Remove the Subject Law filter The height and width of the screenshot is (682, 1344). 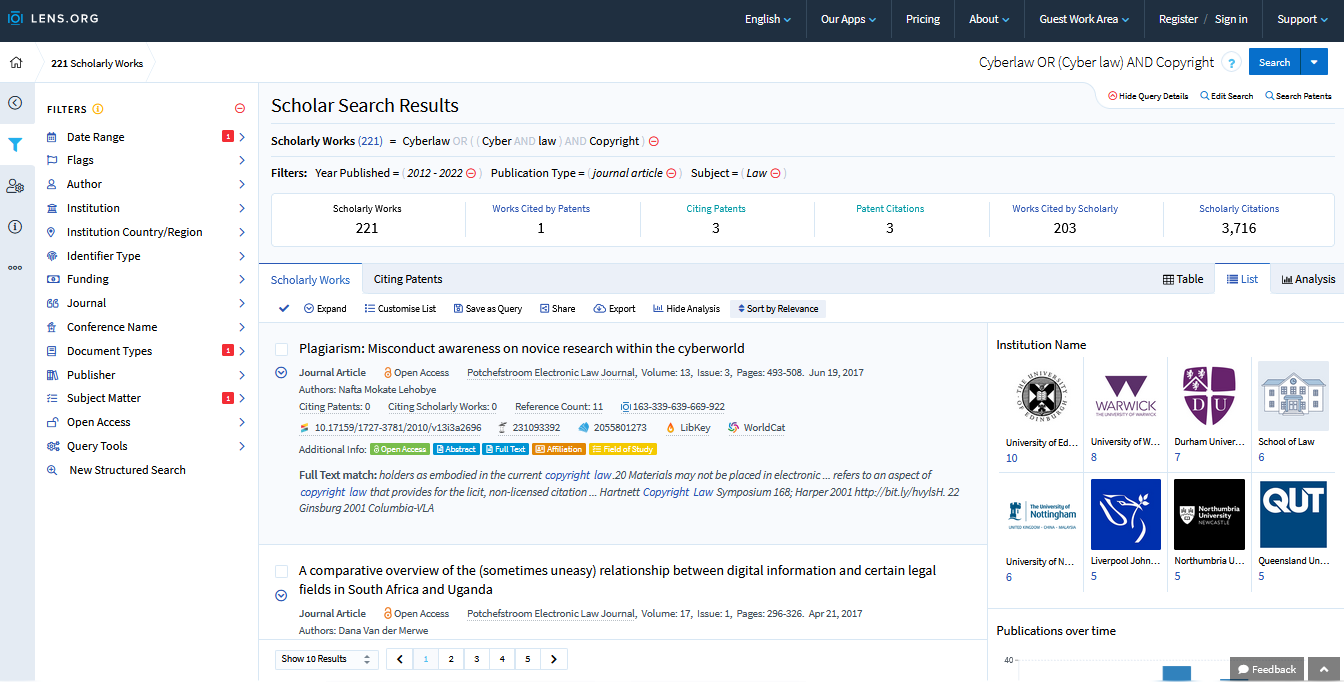775,173
